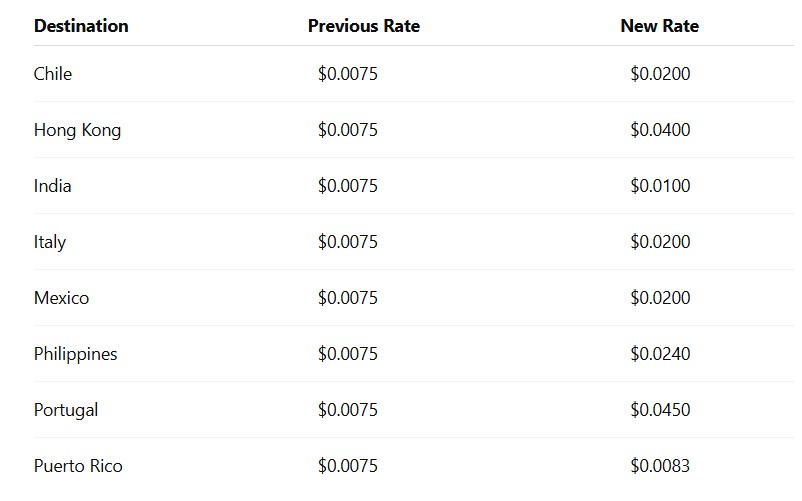802x501 pixels.
Task: Click India's new rate $0.0100
Action: [x=660, y=186]
